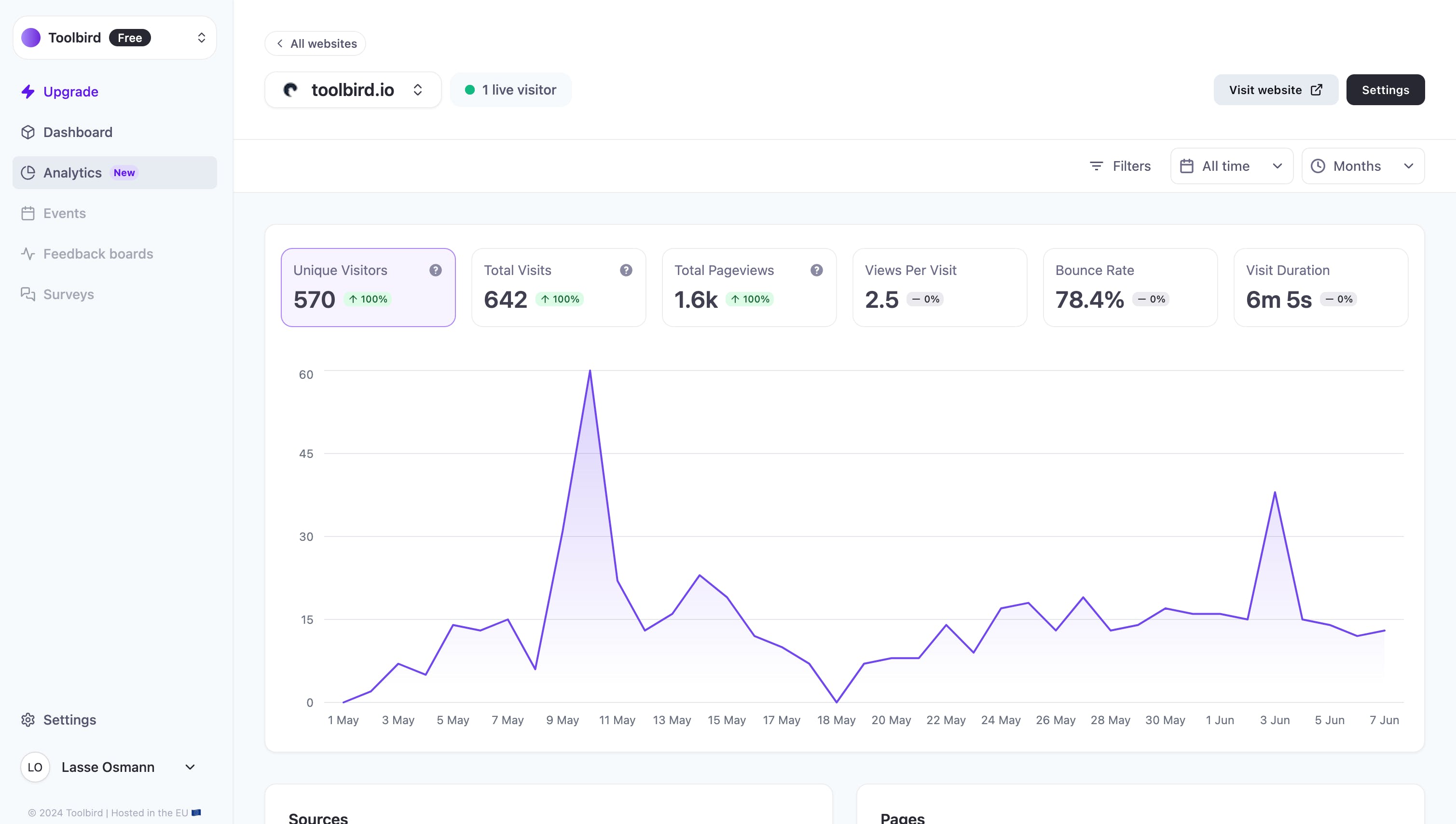1456x824 pixels.
Task: Click the chart low point at 18 May
Action: pyautogui.click(x=837, y=702)
